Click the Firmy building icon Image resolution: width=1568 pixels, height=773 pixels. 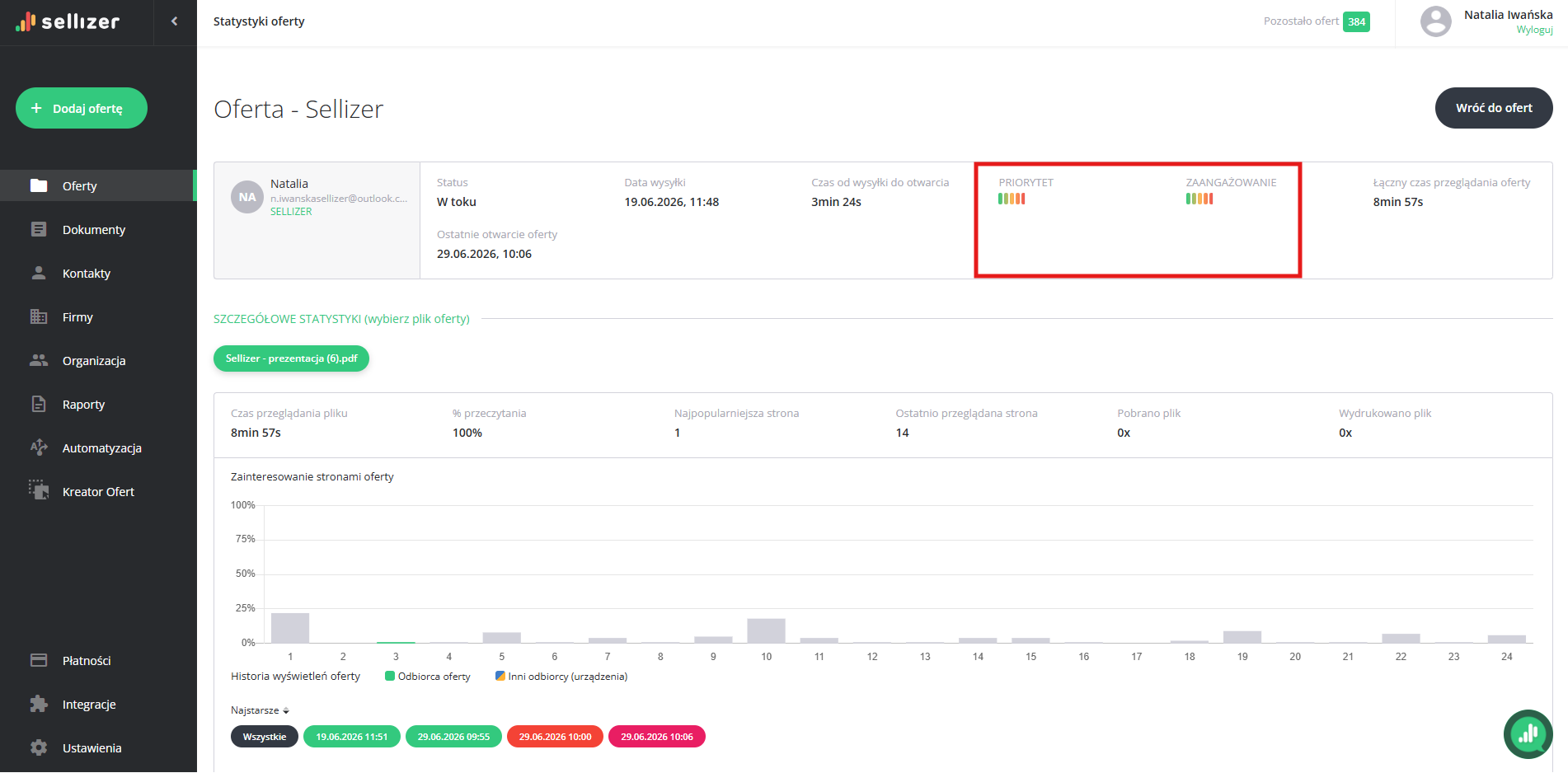[39, 316]
